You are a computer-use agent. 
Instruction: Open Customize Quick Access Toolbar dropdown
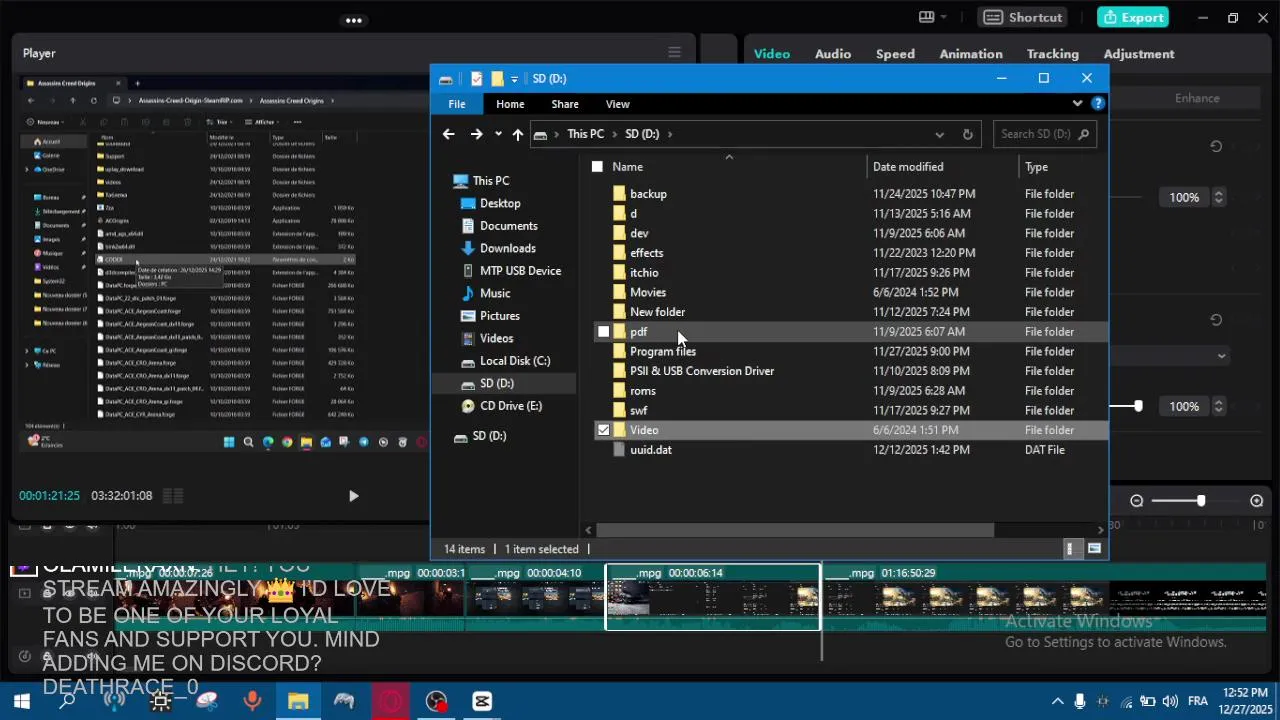point(514,79)
